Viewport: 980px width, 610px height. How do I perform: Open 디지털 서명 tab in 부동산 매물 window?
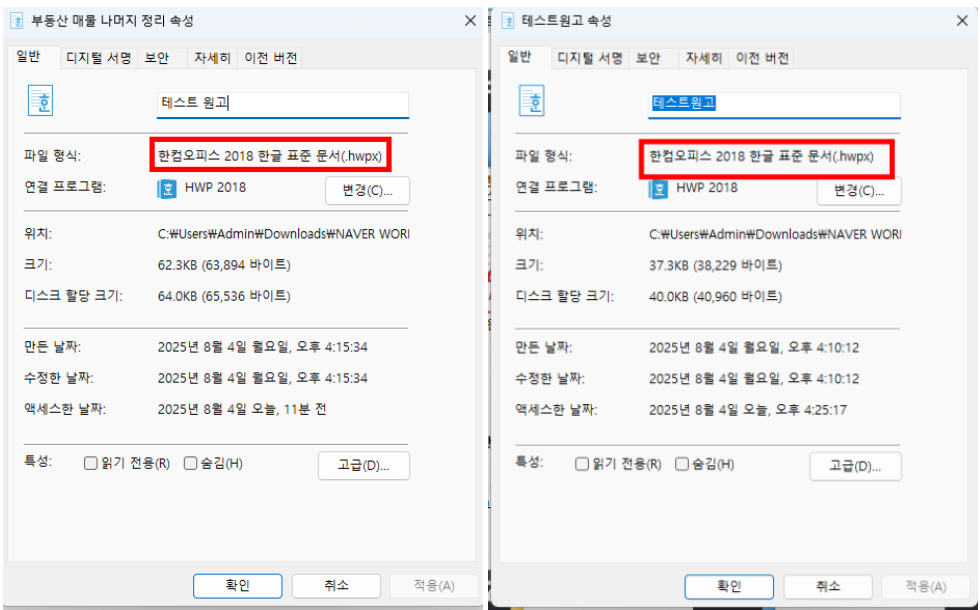coord(99,58)
